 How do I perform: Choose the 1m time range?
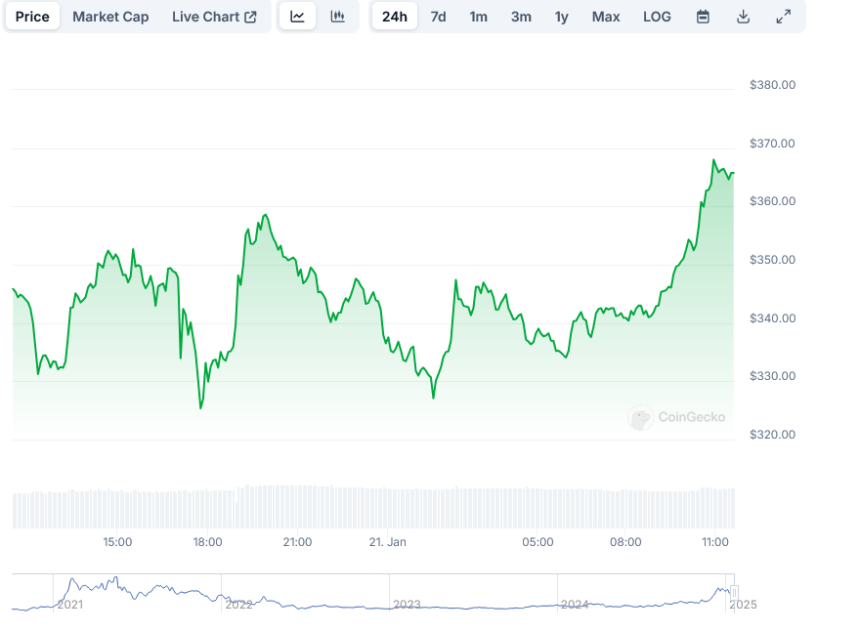click(479, 17)
